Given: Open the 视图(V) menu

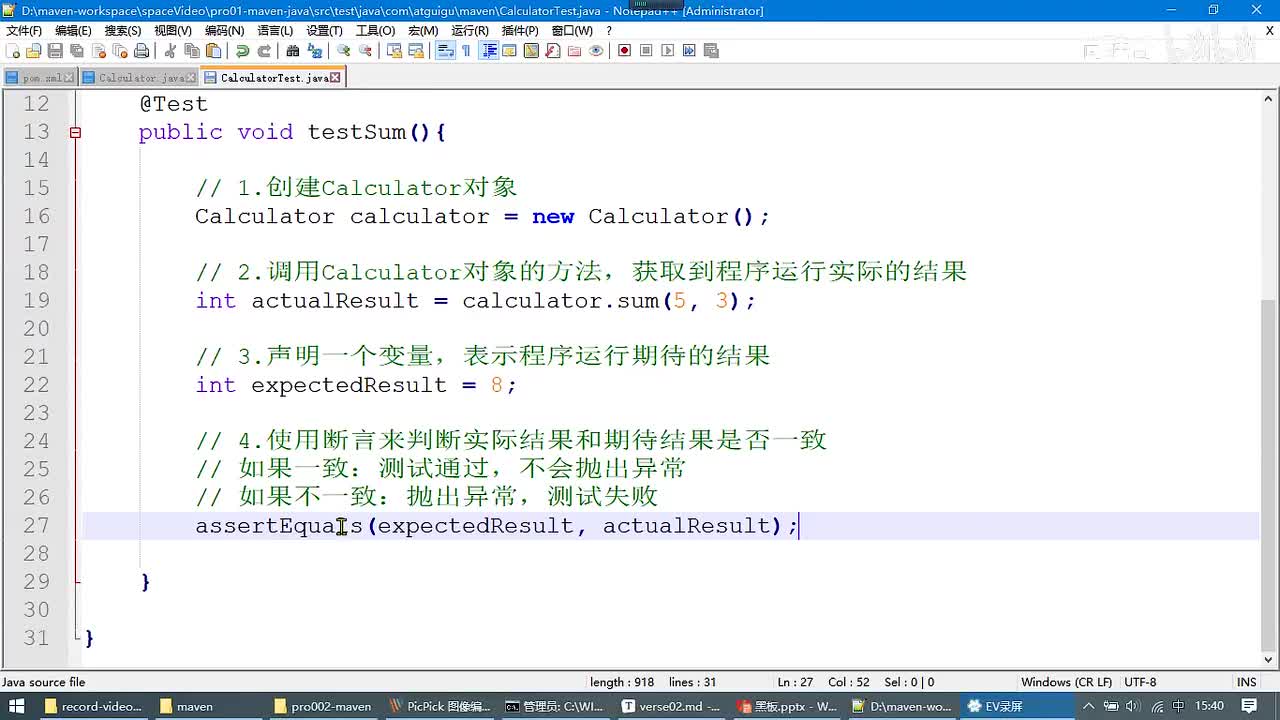Looking at the screenshot, I should (173, 31).
